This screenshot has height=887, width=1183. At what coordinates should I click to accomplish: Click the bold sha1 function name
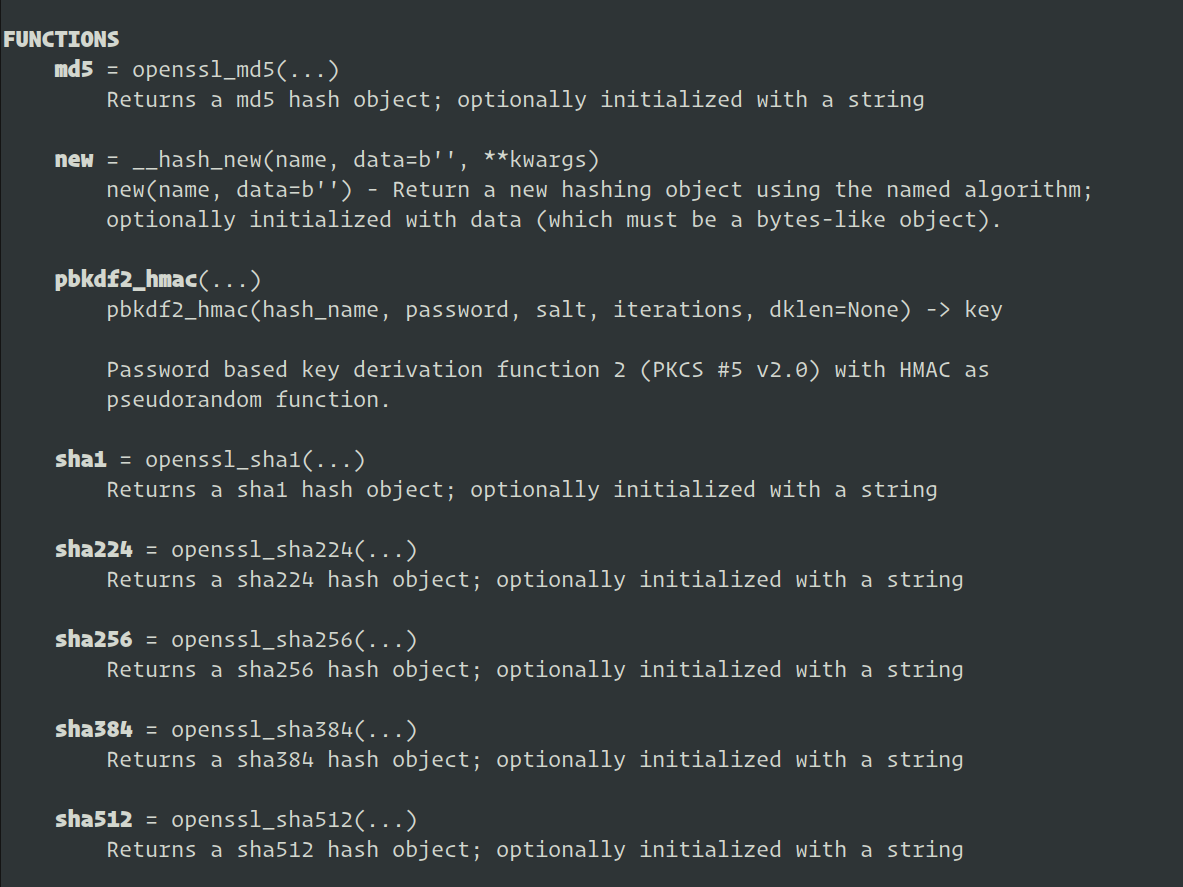click(x=81, y=459)
